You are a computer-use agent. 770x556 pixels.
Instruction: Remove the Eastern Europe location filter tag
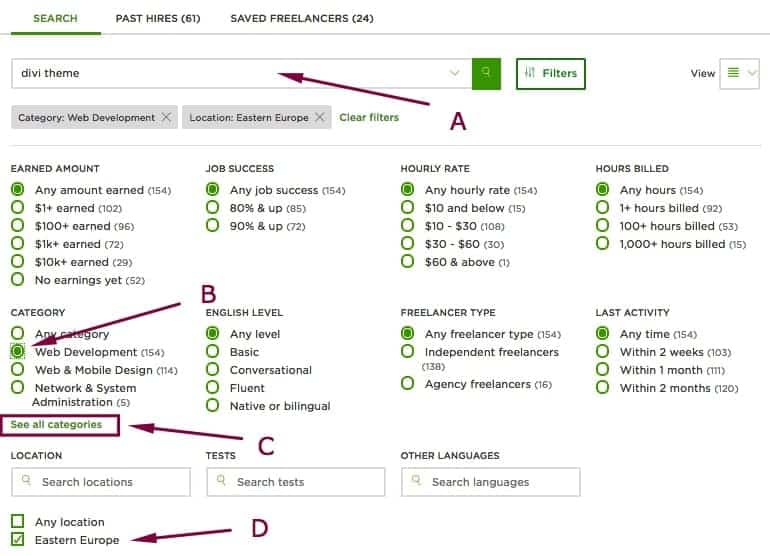[319, 117]
